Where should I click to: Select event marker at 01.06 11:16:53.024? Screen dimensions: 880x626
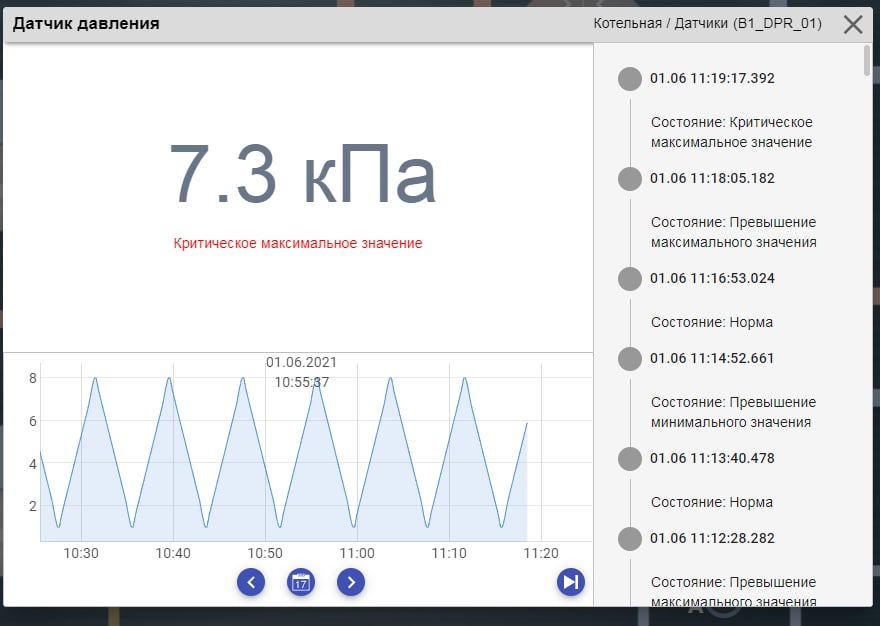coord(630,278)
